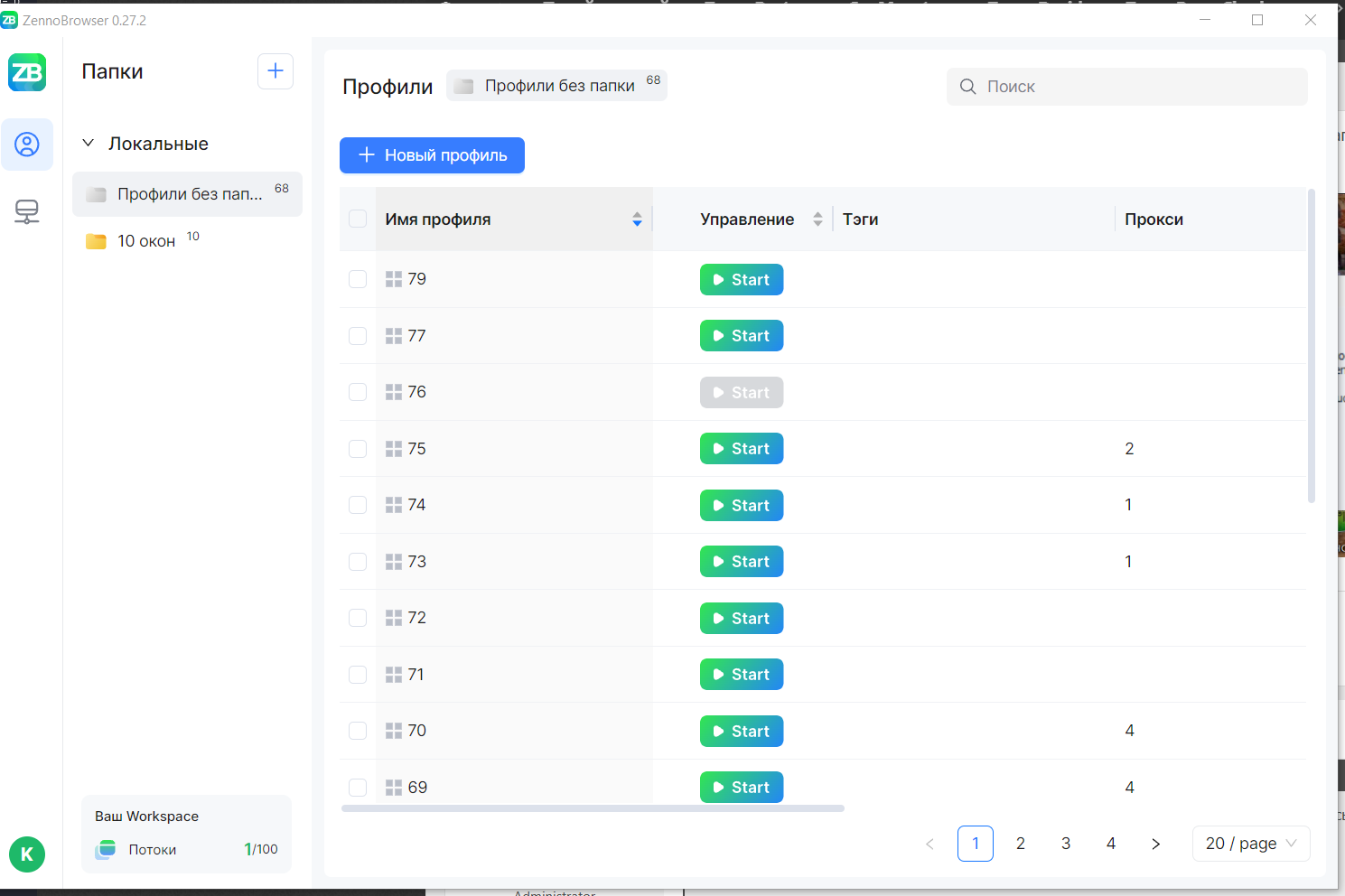Image resolution: width=1345 pixels, height=896 pixels.
Task: Start profile 74
Action: click(x=742, y=506)
